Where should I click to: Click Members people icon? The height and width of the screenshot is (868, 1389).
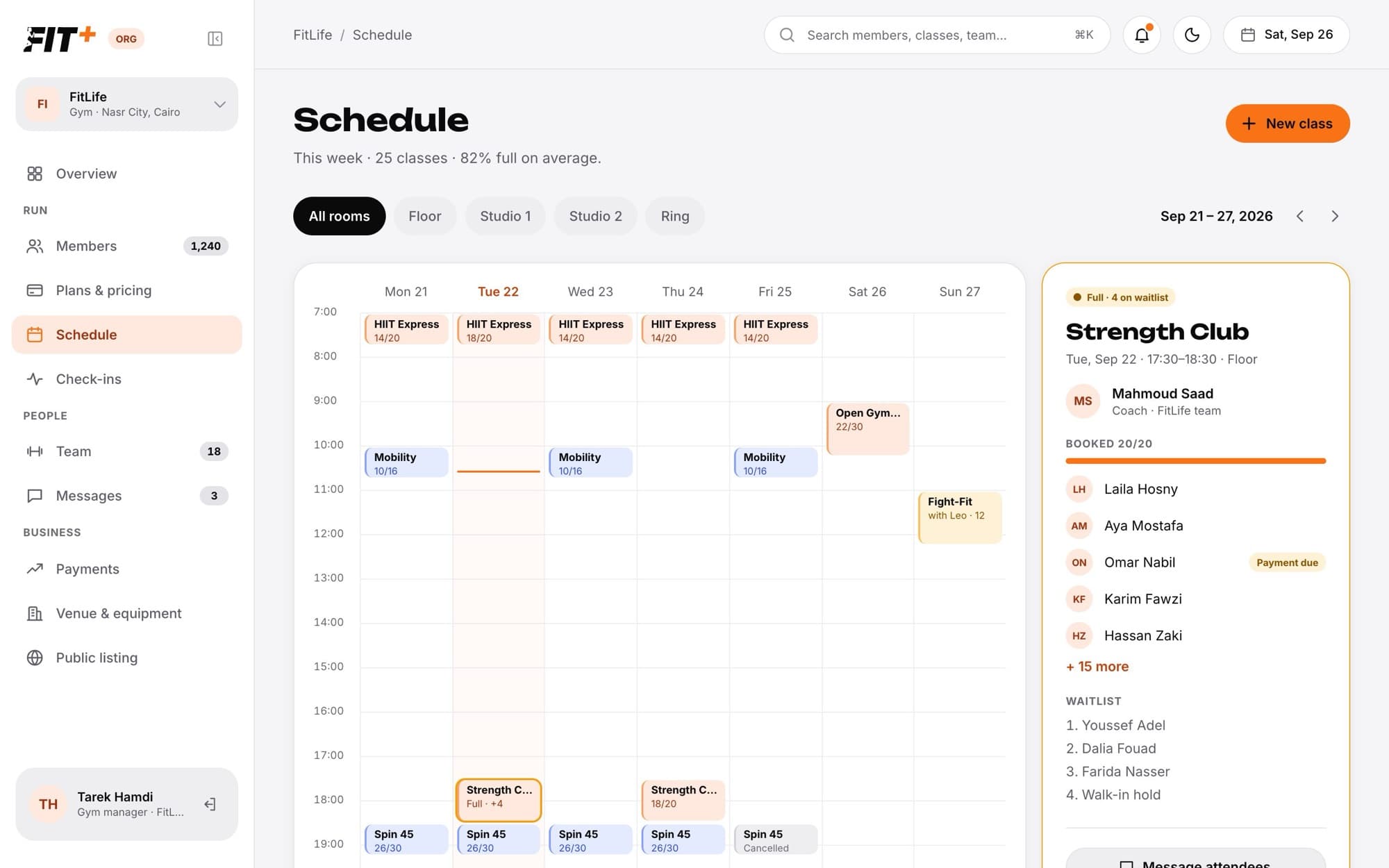pos(35,246)
